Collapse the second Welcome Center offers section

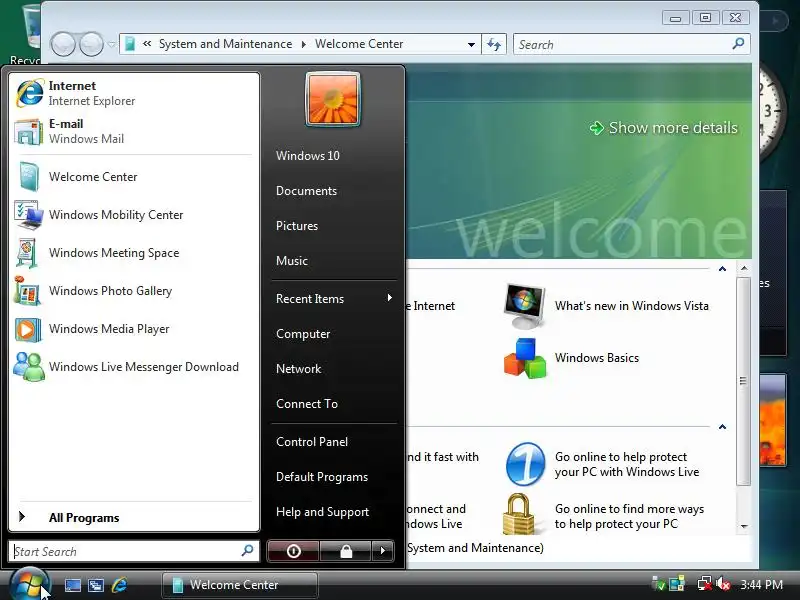[722, 427]
